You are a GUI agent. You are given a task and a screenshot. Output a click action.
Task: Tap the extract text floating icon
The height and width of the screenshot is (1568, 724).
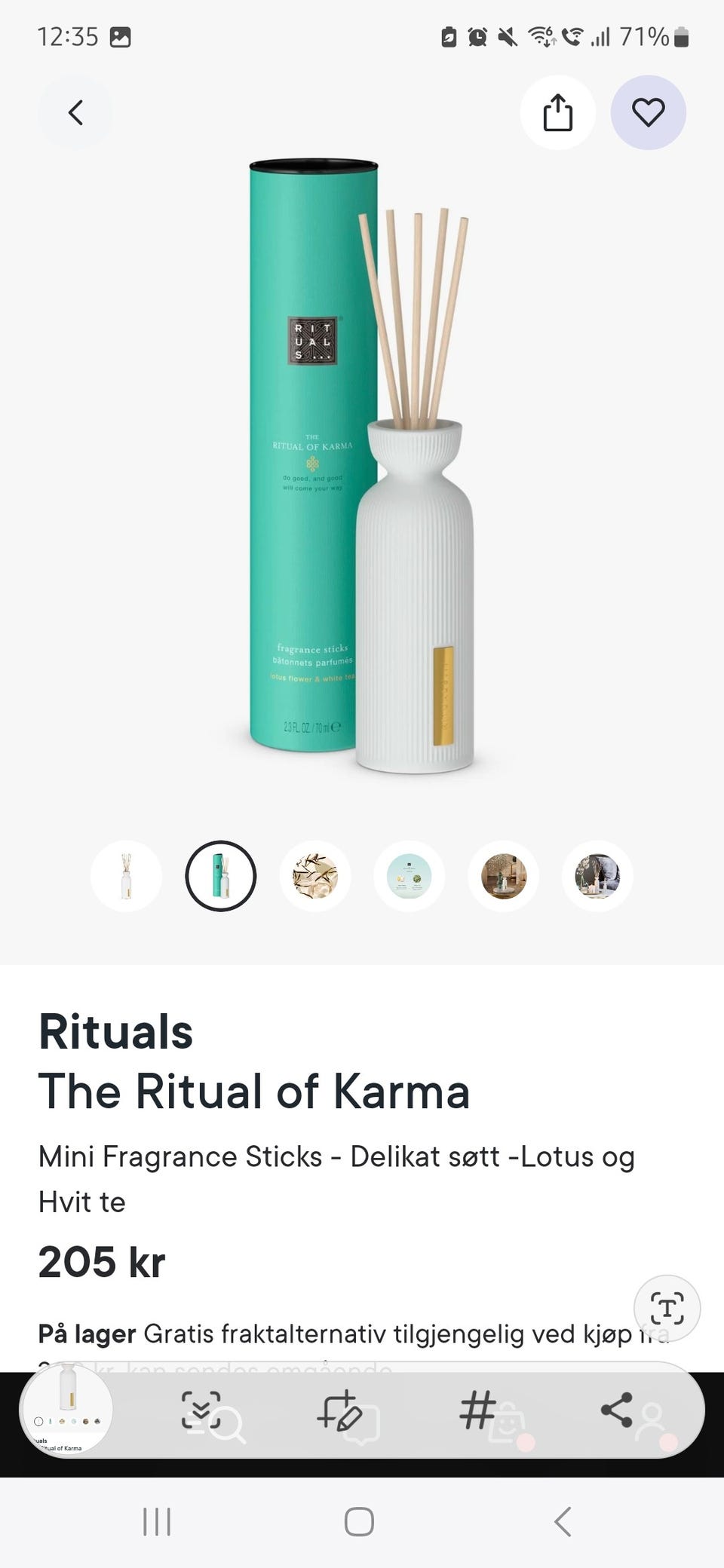[x=667, y=1309]
